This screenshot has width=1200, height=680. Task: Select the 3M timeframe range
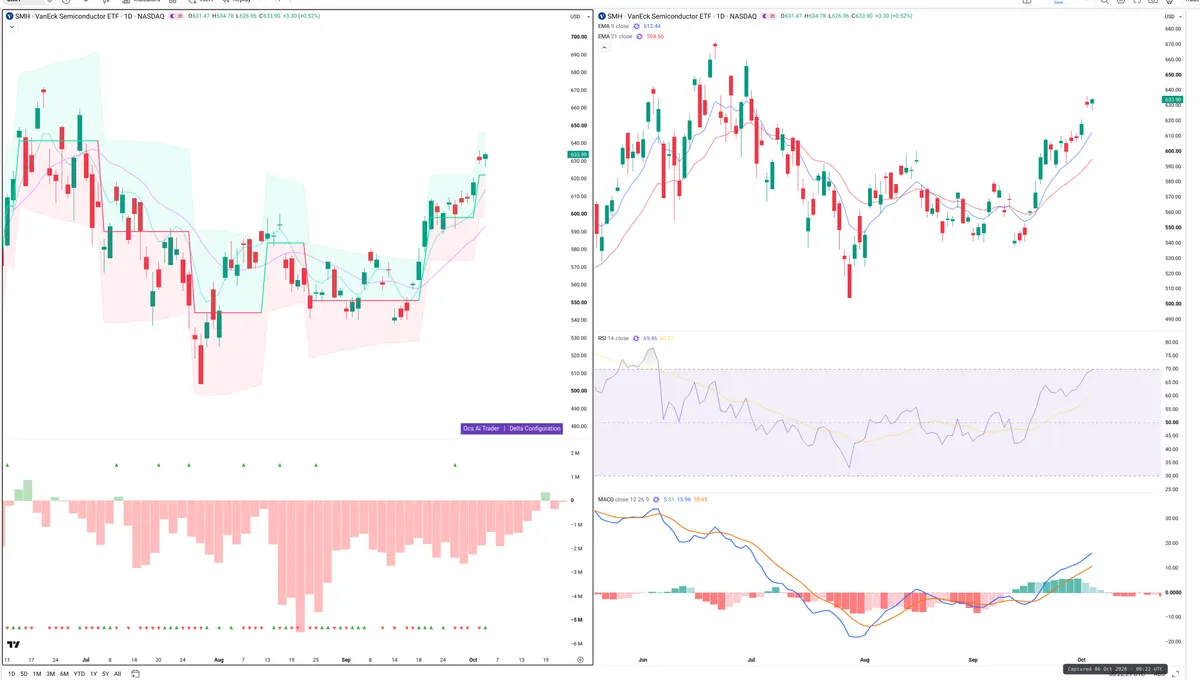tap(51, 674)
